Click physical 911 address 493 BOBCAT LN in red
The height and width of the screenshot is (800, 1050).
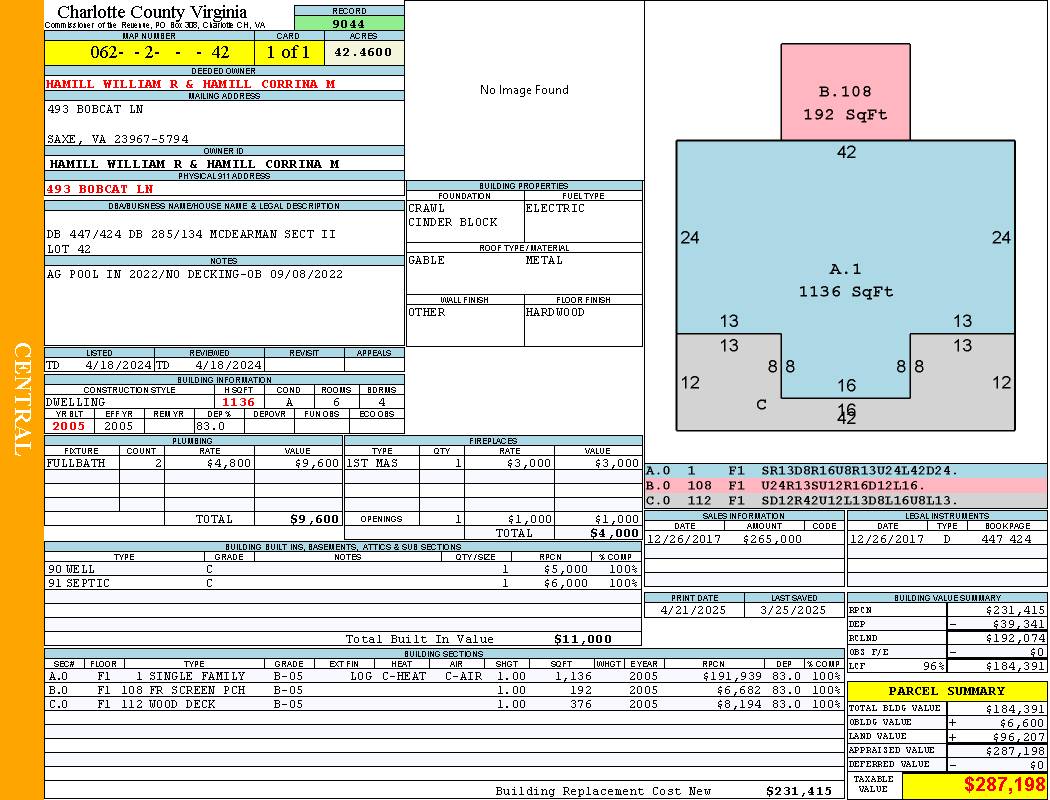click(100, 189)
